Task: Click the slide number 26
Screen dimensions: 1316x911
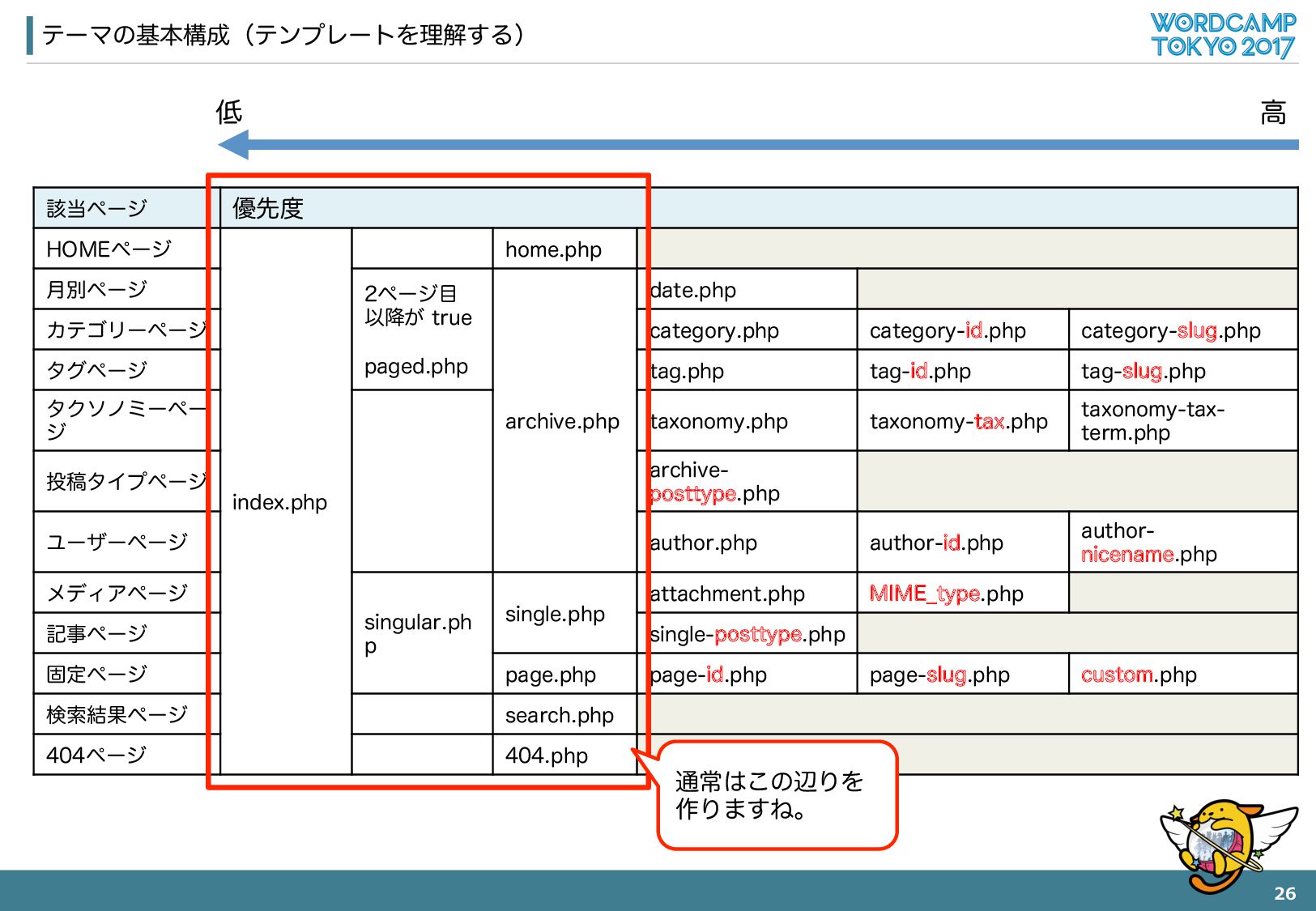Action: (x=1284, y=893)
